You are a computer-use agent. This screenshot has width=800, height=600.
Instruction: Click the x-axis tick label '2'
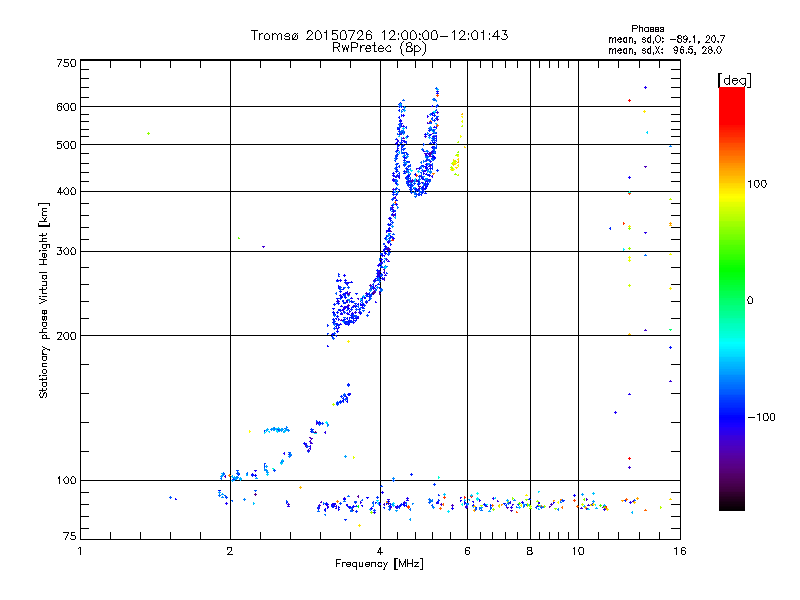[230, 551]
